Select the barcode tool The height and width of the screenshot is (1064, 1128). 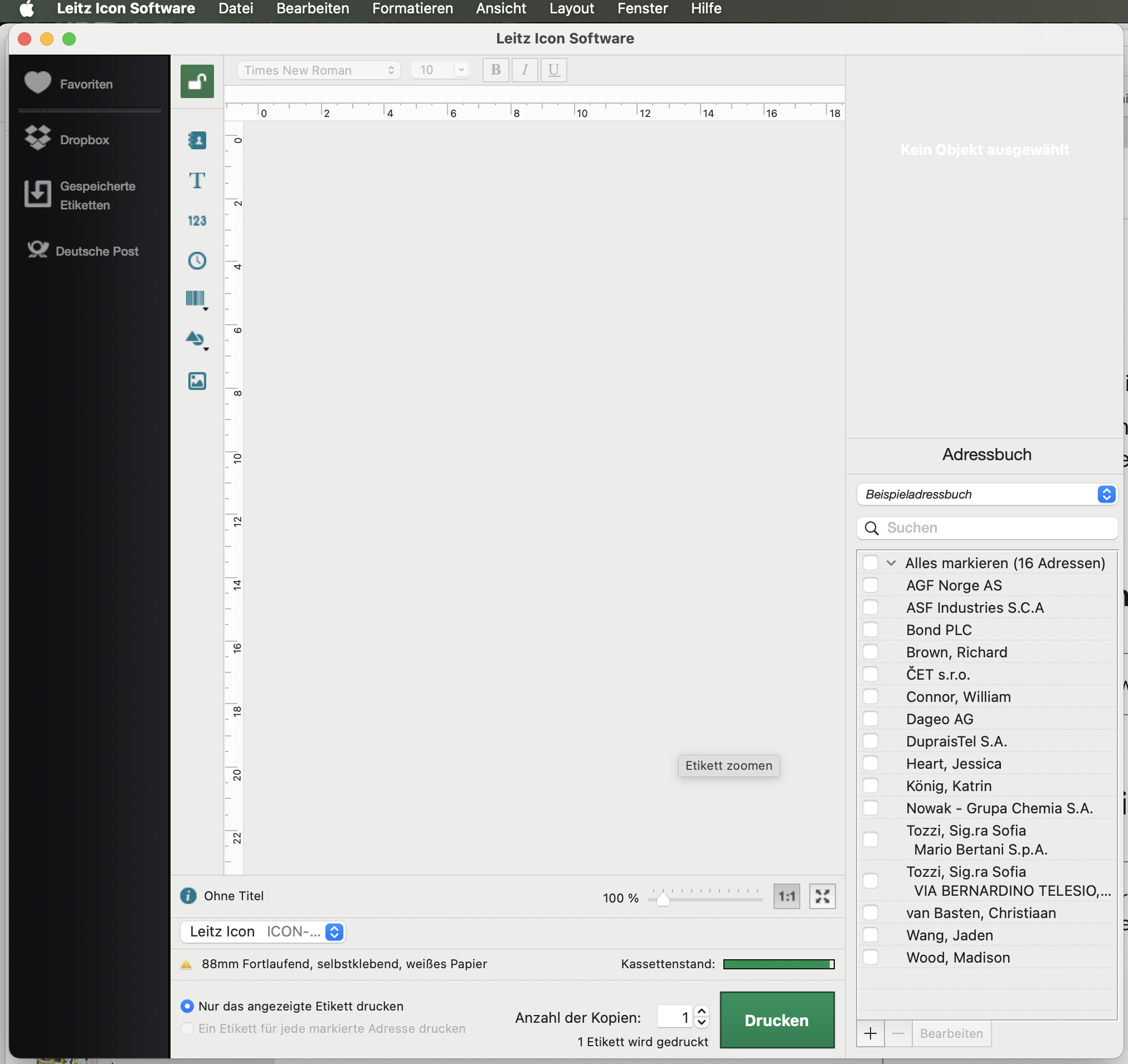tap(196, 299)
